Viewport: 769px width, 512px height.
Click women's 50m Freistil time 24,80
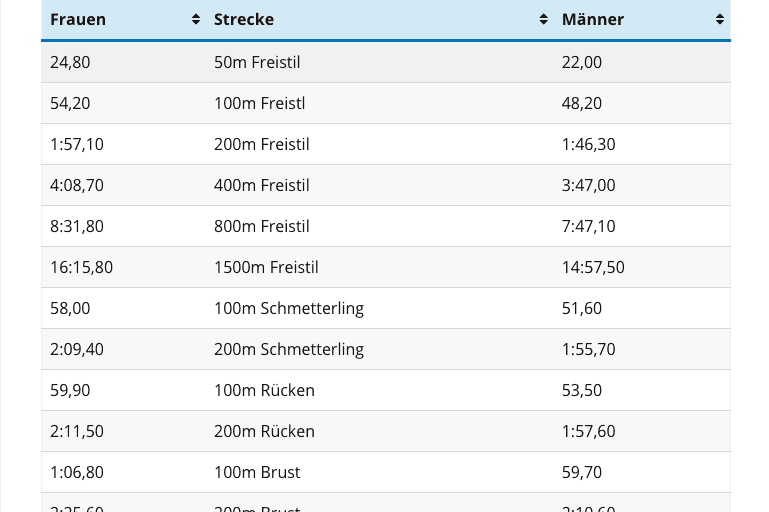point(70,62)
